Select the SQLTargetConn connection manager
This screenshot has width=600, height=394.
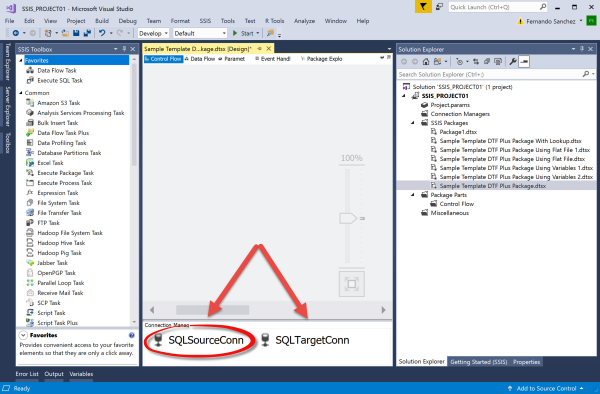tap(305, 340)
